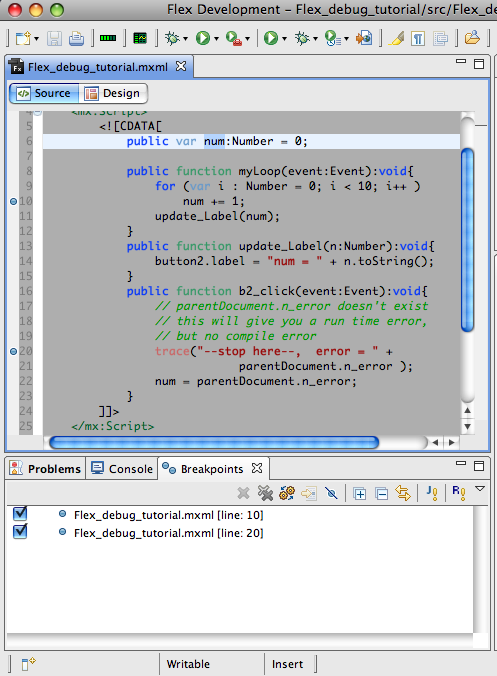The image size is (497, 676).
Task: Click the Remove Selected Breakpoint X icon
Action: coord(243,493)
